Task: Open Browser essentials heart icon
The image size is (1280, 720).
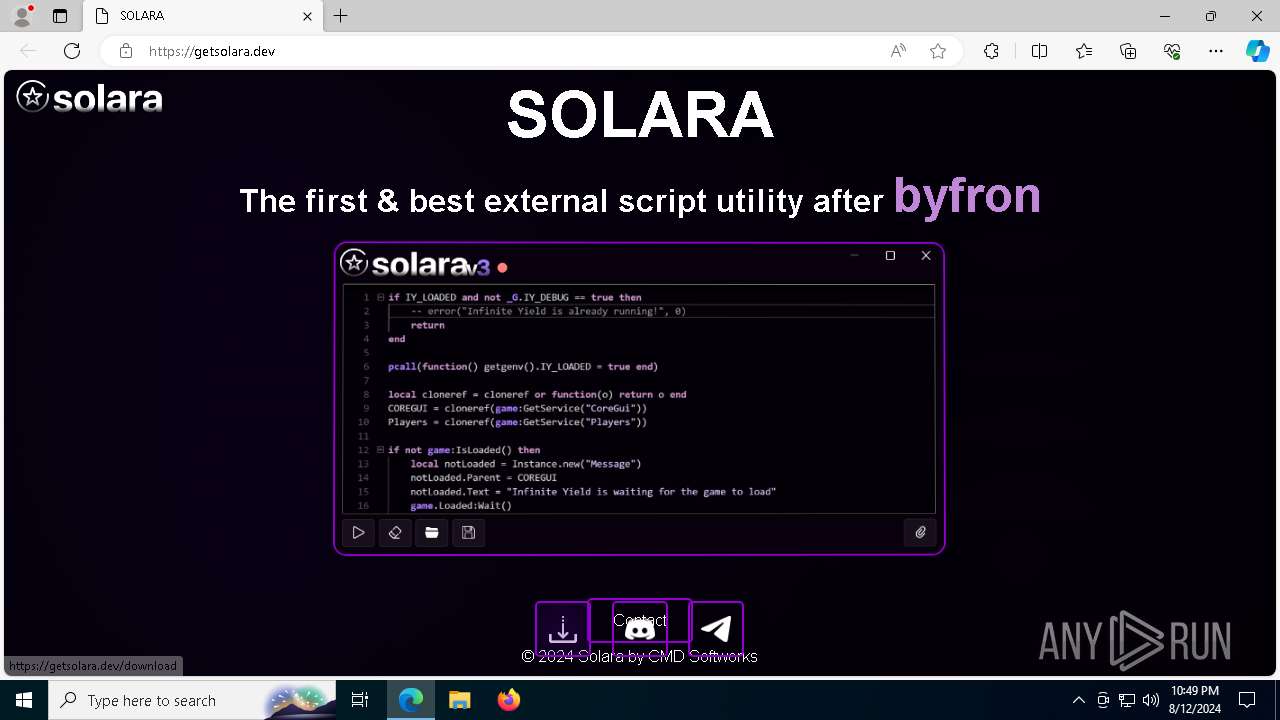Action: point(1172,51)
